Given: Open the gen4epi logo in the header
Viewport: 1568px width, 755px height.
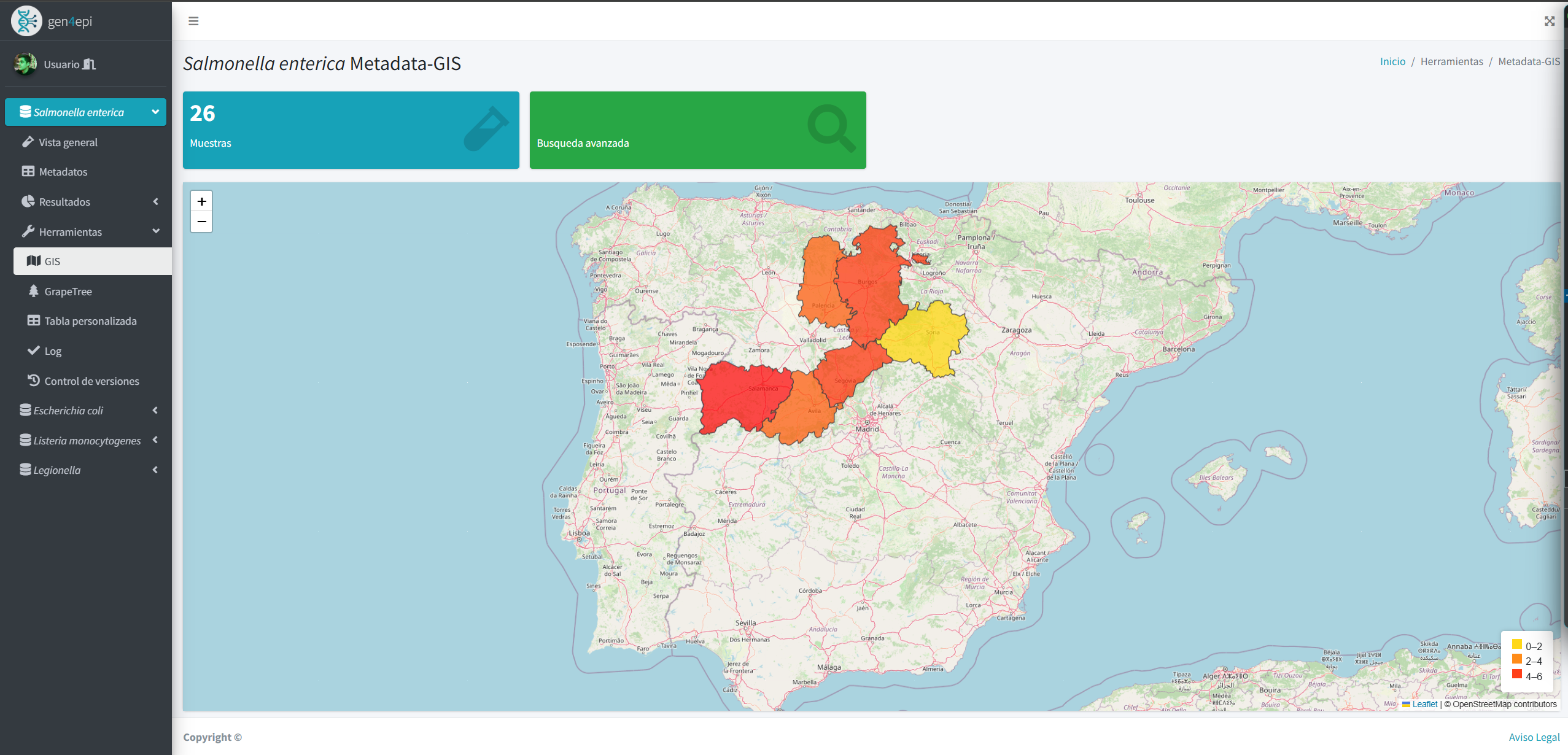Looking at the screenshot, I should tap(26, 20).
